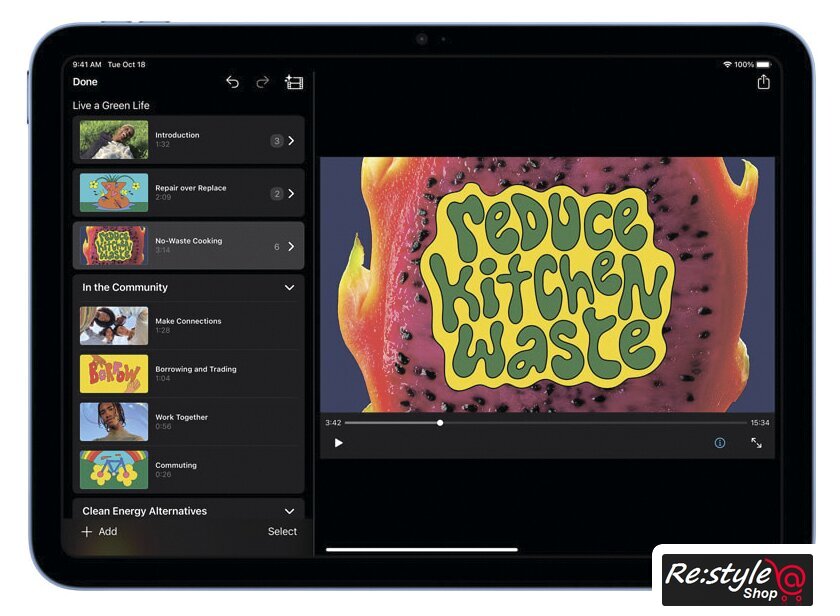Open the add media filmstrip icon
840x616 pixels.
[294, 82]
